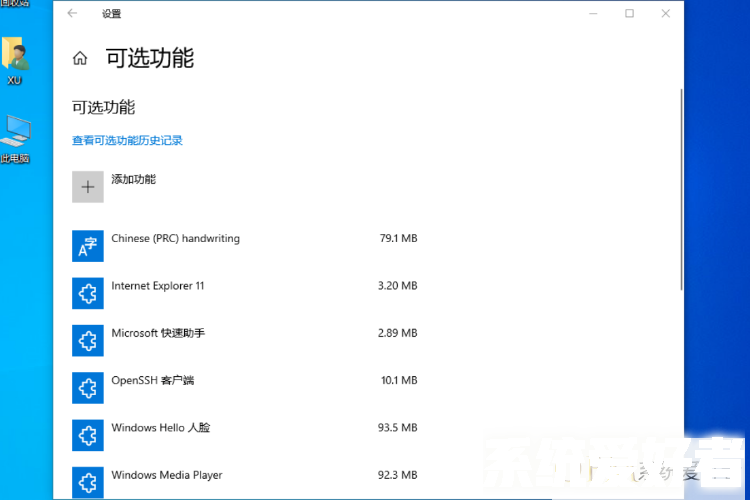Click the Microsoft 快速助手 feature icon

tap(88, 340)
